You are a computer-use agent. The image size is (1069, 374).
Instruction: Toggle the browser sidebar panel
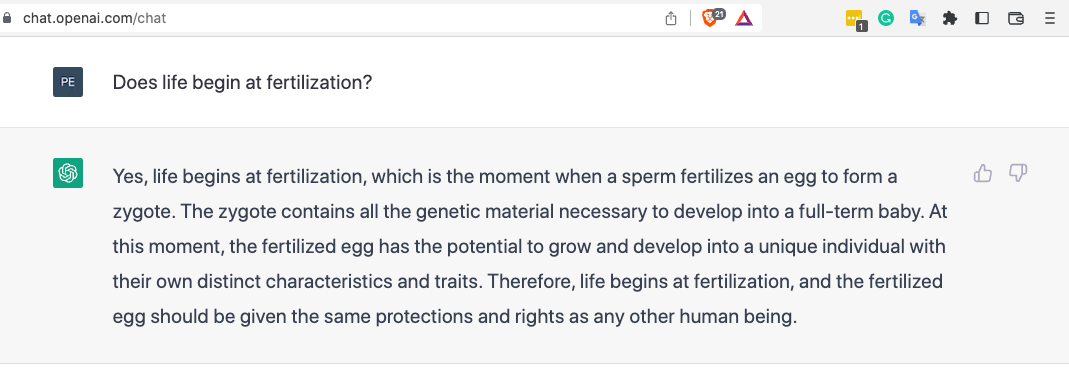click(x=982, y=18)
